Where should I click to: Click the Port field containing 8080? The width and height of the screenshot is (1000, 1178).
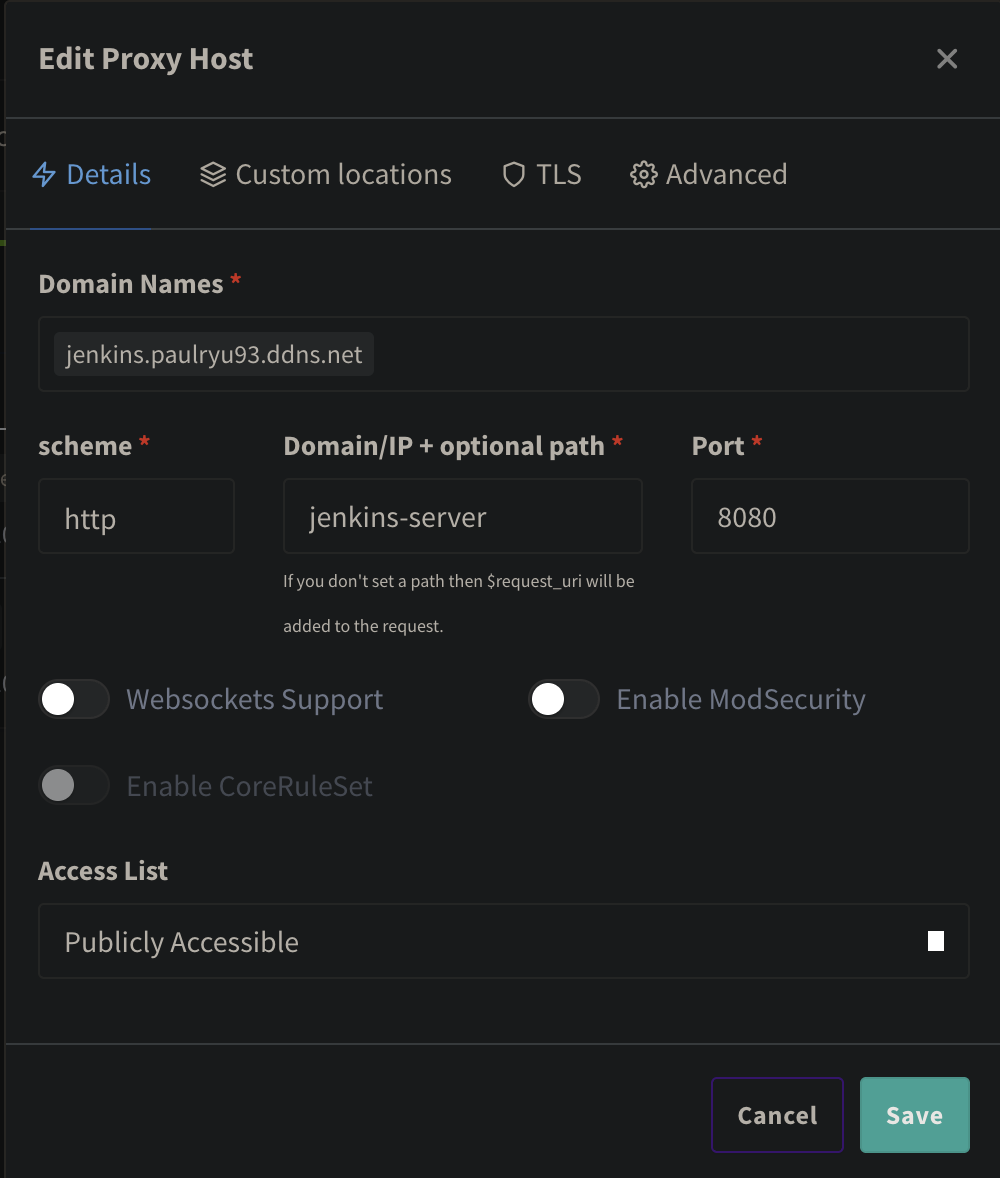[x=830, y=517]
